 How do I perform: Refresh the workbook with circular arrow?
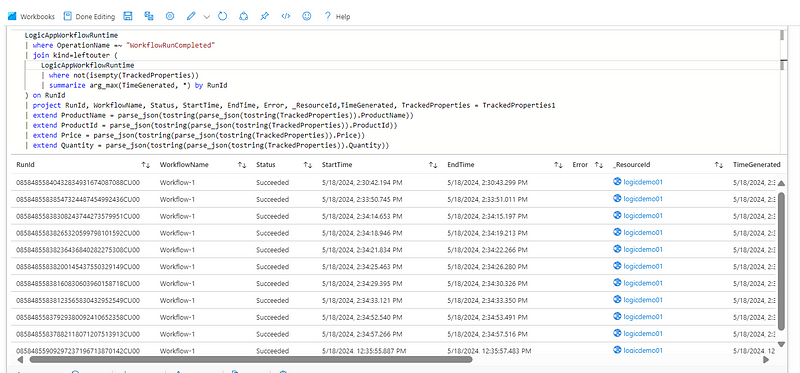222,16
